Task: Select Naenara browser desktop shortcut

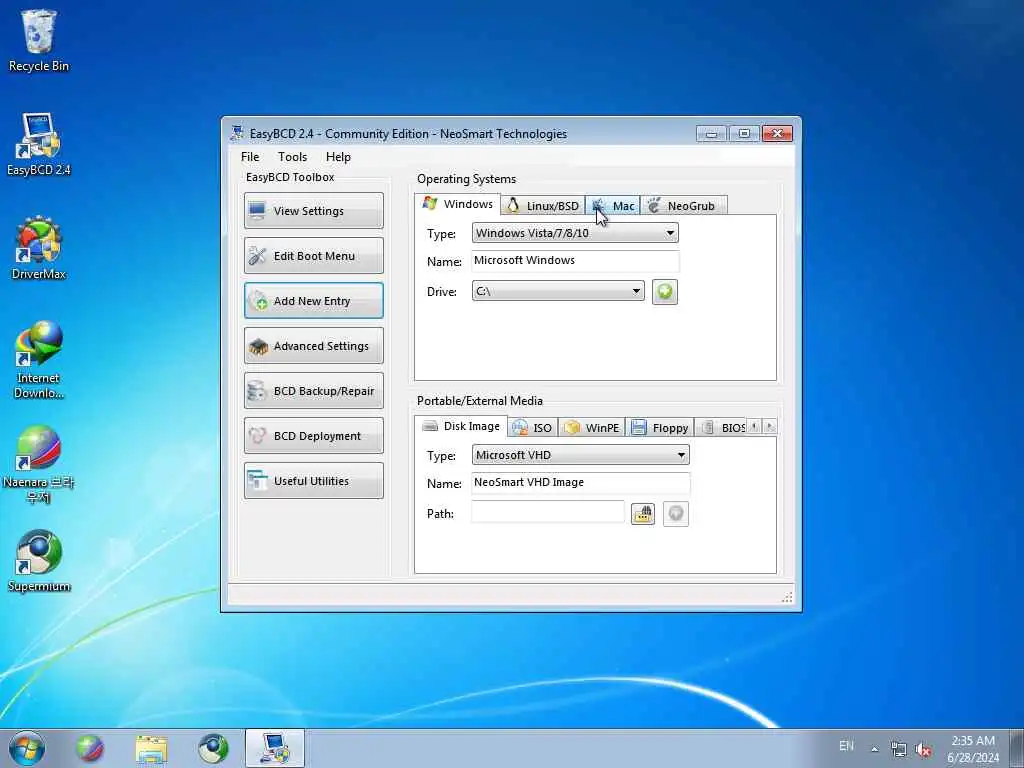Action: pyautogui.click(x=39, y=464)
